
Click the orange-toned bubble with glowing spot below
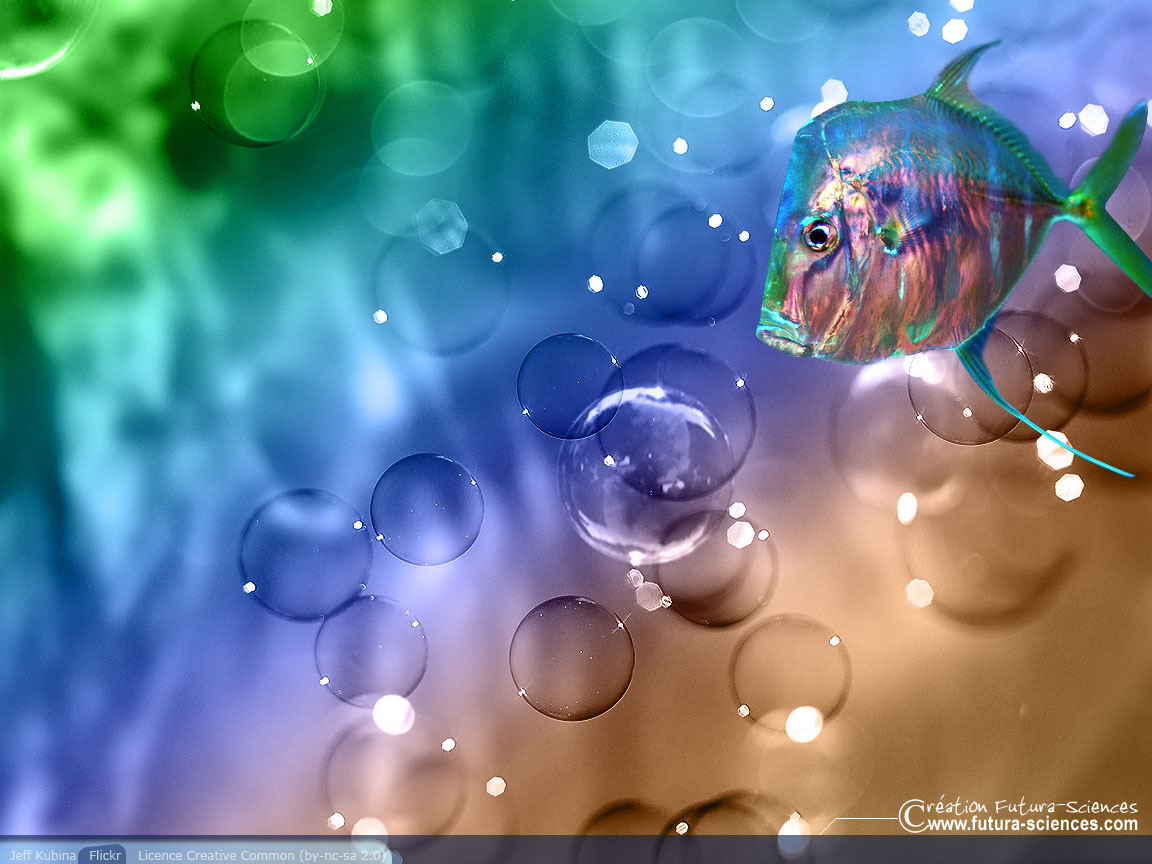click(790, 670)
